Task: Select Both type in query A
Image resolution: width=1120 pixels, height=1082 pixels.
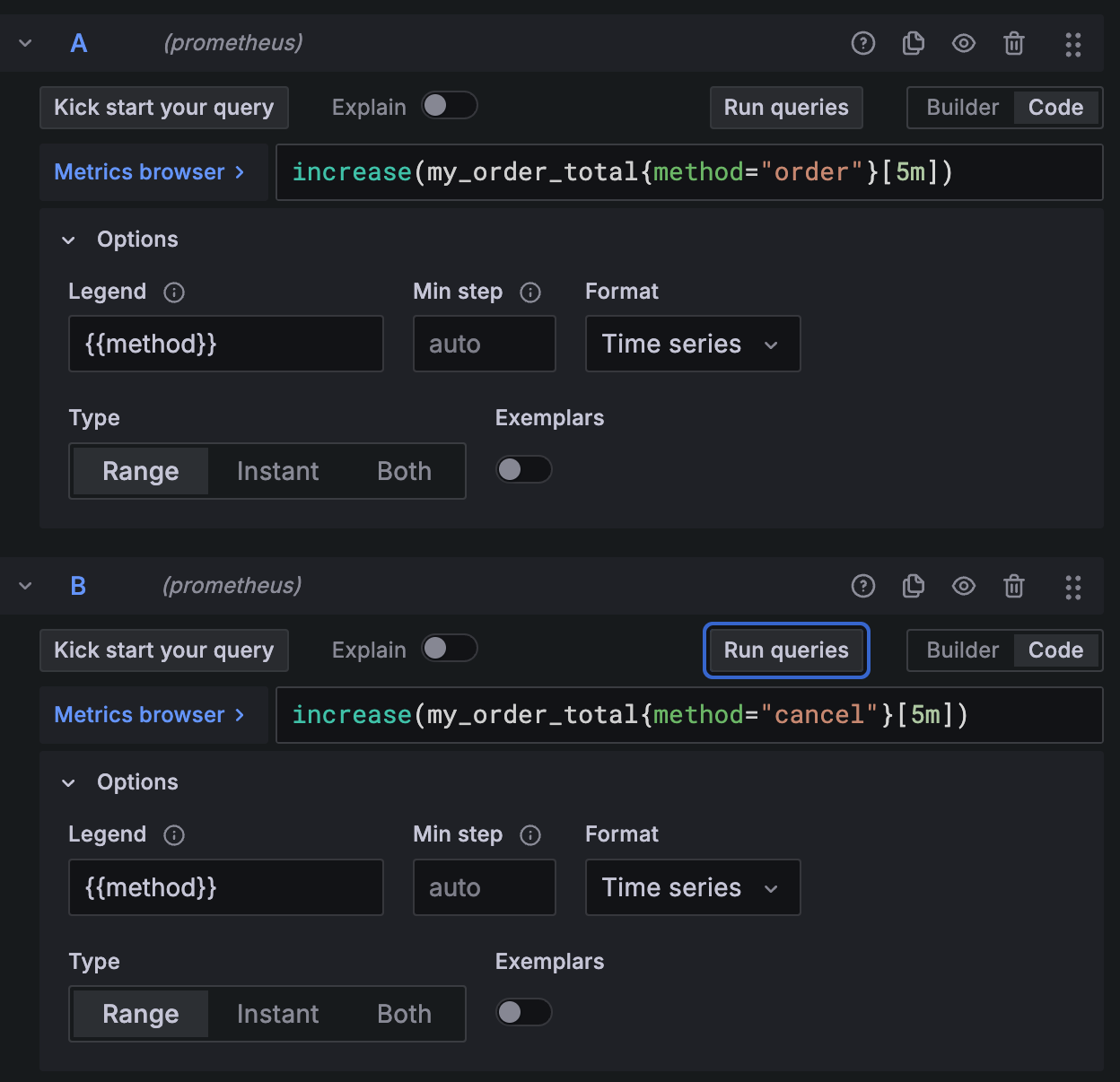Action: [405, 471]
